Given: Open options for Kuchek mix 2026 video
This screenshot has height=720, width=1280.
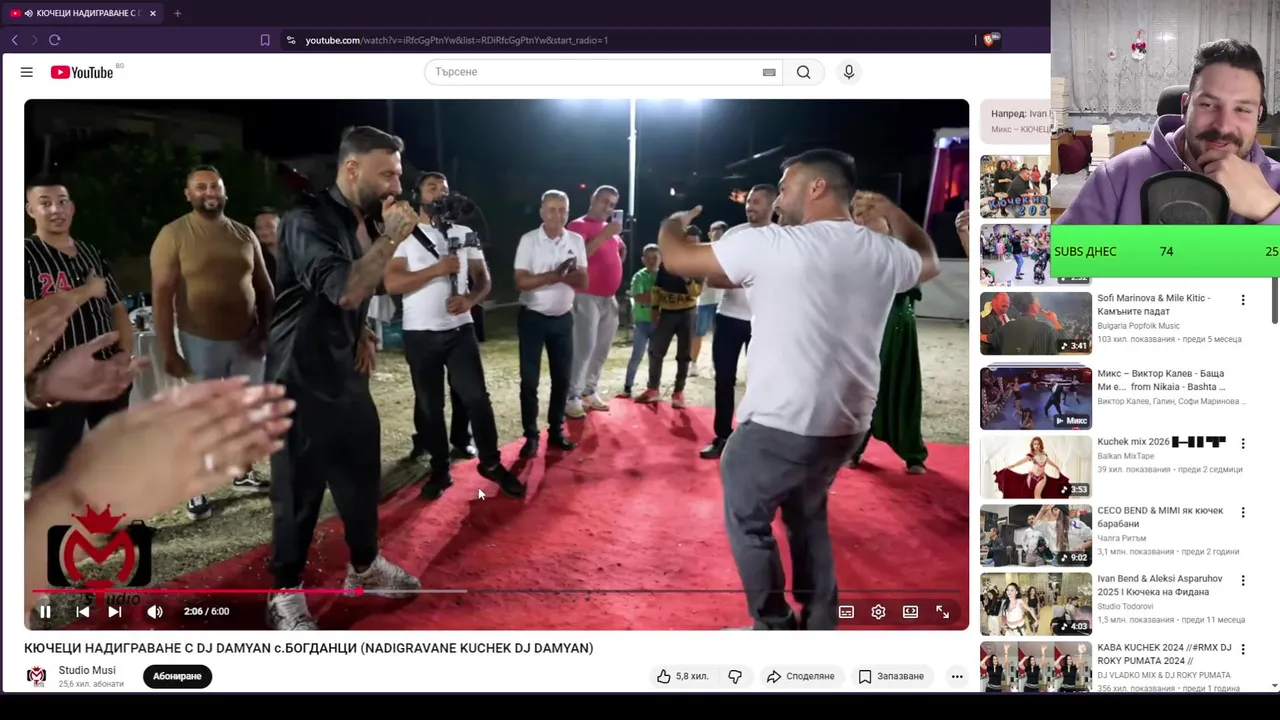Looking at the screenshot, I should pyautogui.click(x=1243, y=443).
